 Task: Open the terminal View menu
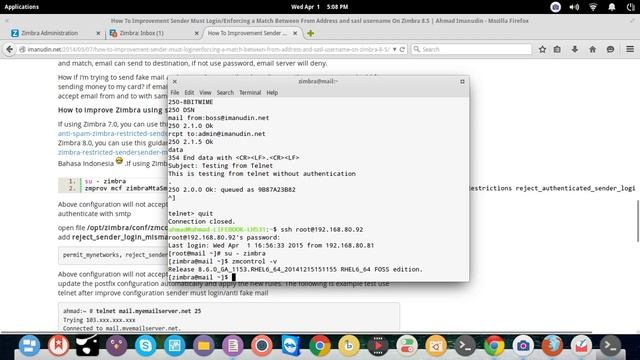coord(205,93)
